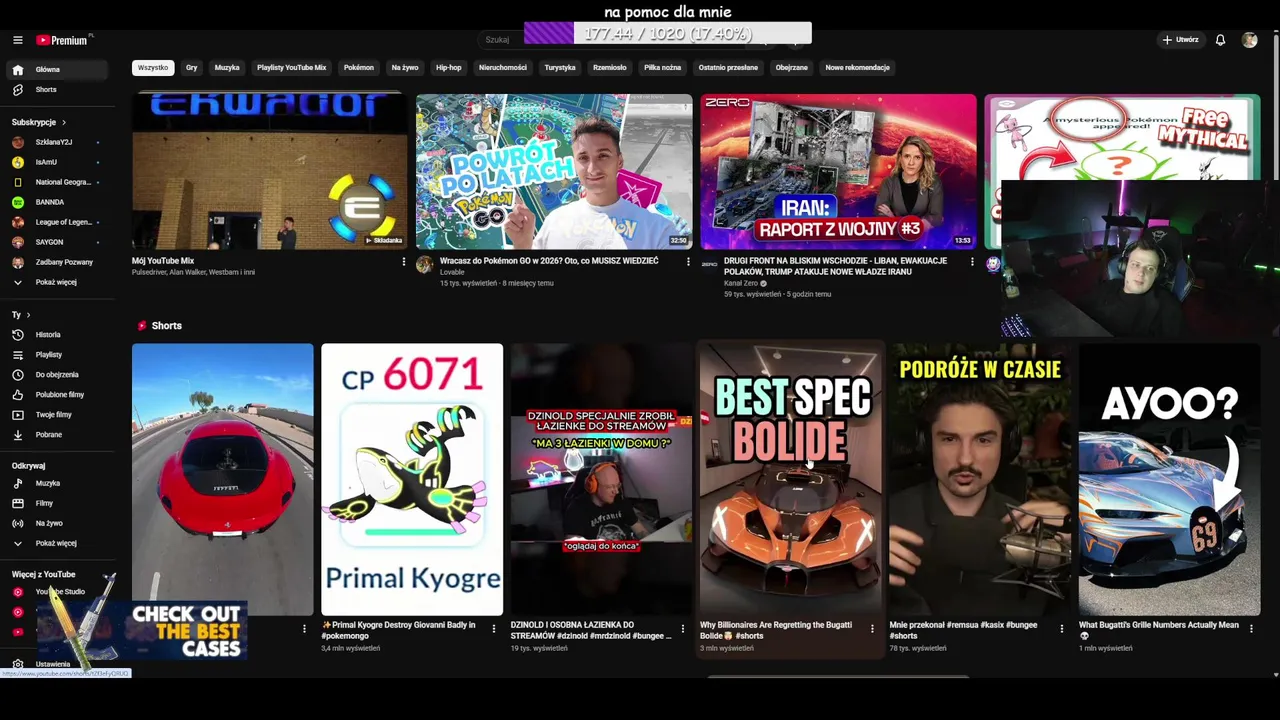The width and height of the screenshot is (1280, 720).
Task: Open options for Drugi front video
Action: tap(972, 262)
